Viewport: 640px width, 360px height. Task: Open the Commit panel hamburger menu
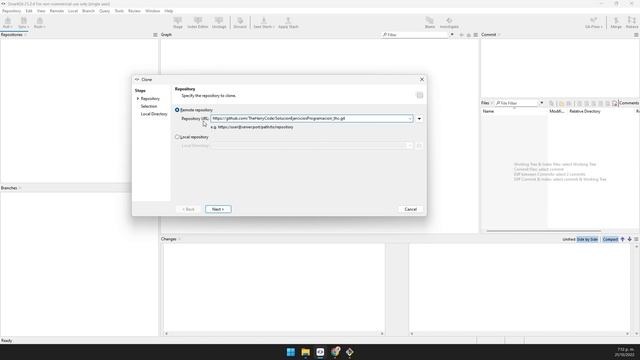tap(636, 35)
